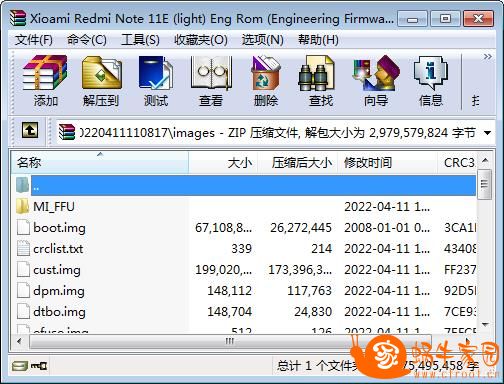Viewport: 504px width, 384px height.
Task: Minimize the WinRAR window
Action: tap(412, 19)
